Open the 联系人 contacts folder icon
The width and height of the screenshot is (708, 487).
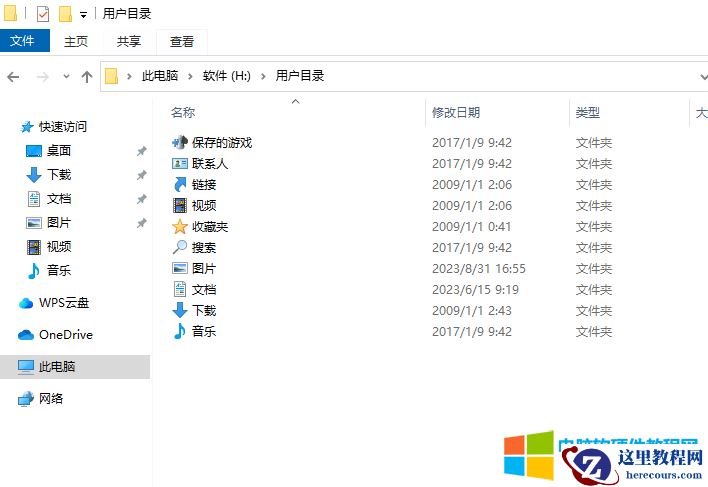tap(180, 163)
